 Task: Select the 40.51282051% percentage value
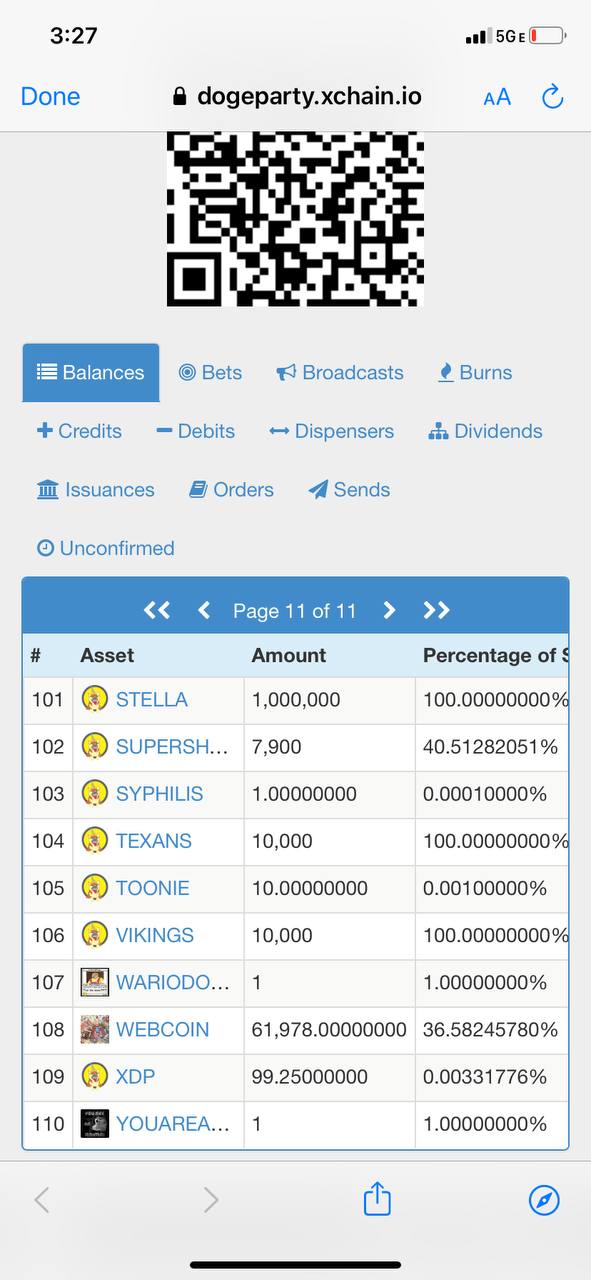pos(491,746)
